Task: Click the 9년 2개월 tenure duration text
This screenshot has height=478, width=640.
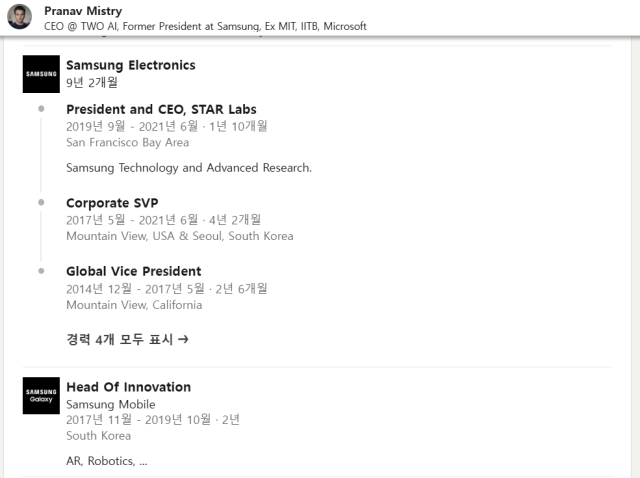Action: click(x=92, y=82)
